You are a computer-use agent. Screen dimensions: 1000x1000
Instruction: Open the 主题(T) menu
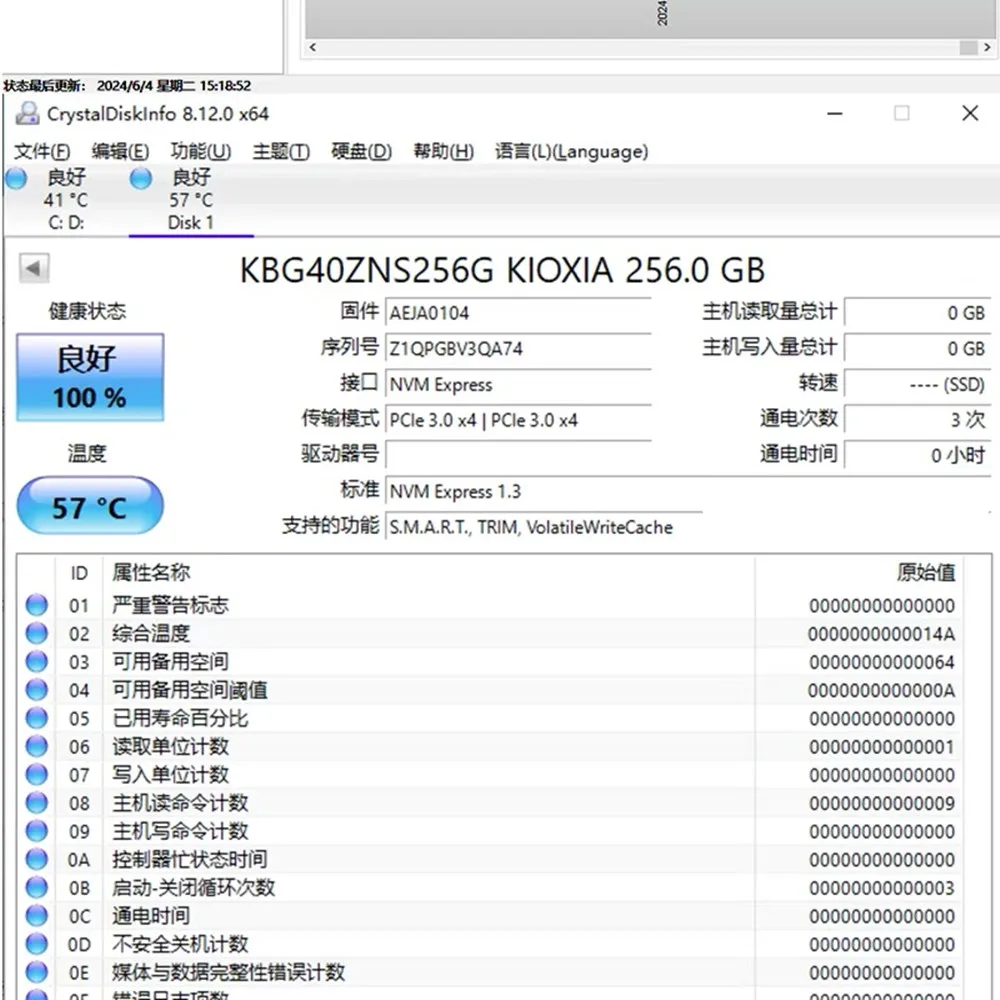[x=280, y=152]
